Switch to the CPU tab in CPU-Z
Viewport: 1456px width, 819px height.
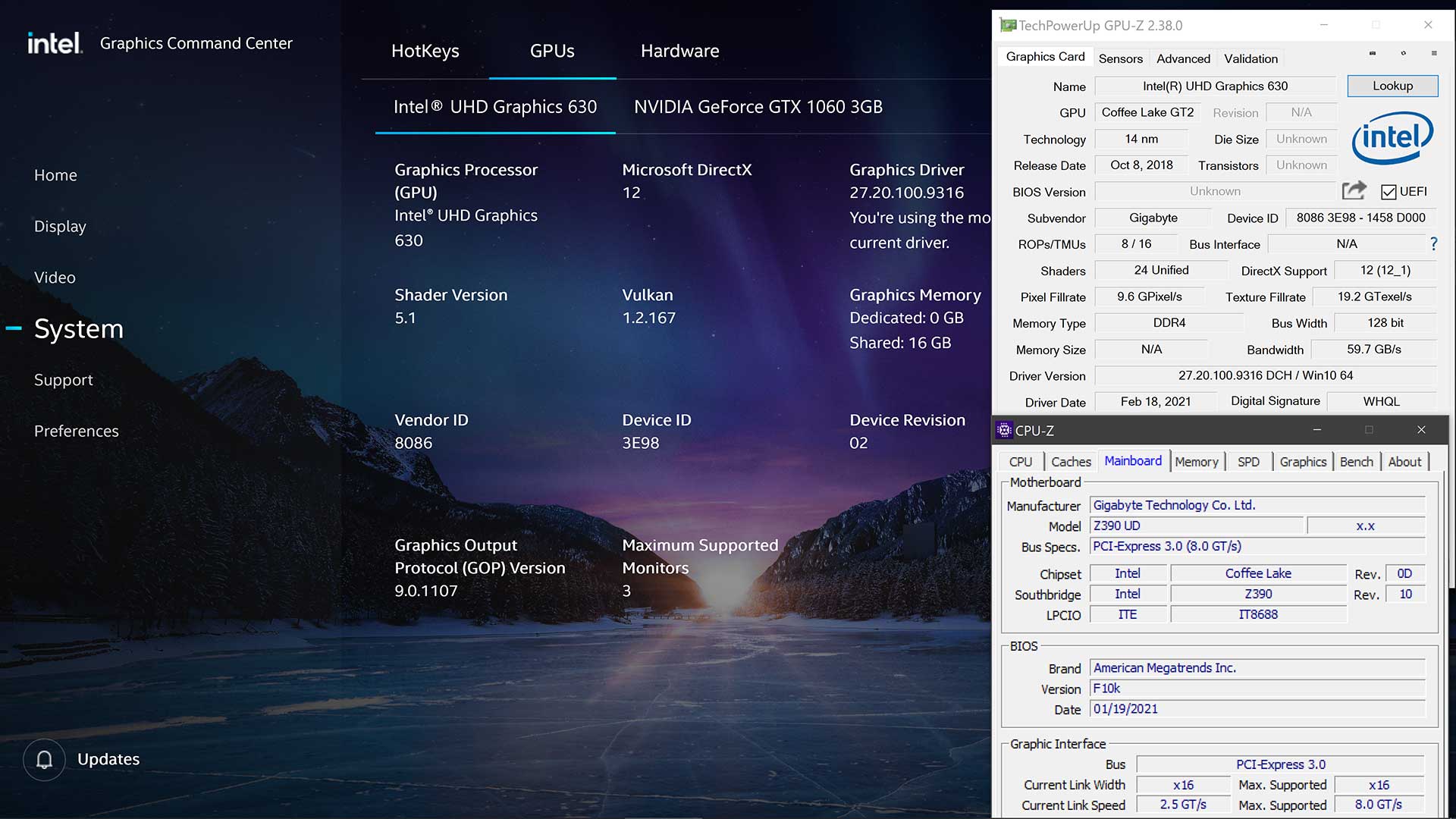[x=1020, y=462]
